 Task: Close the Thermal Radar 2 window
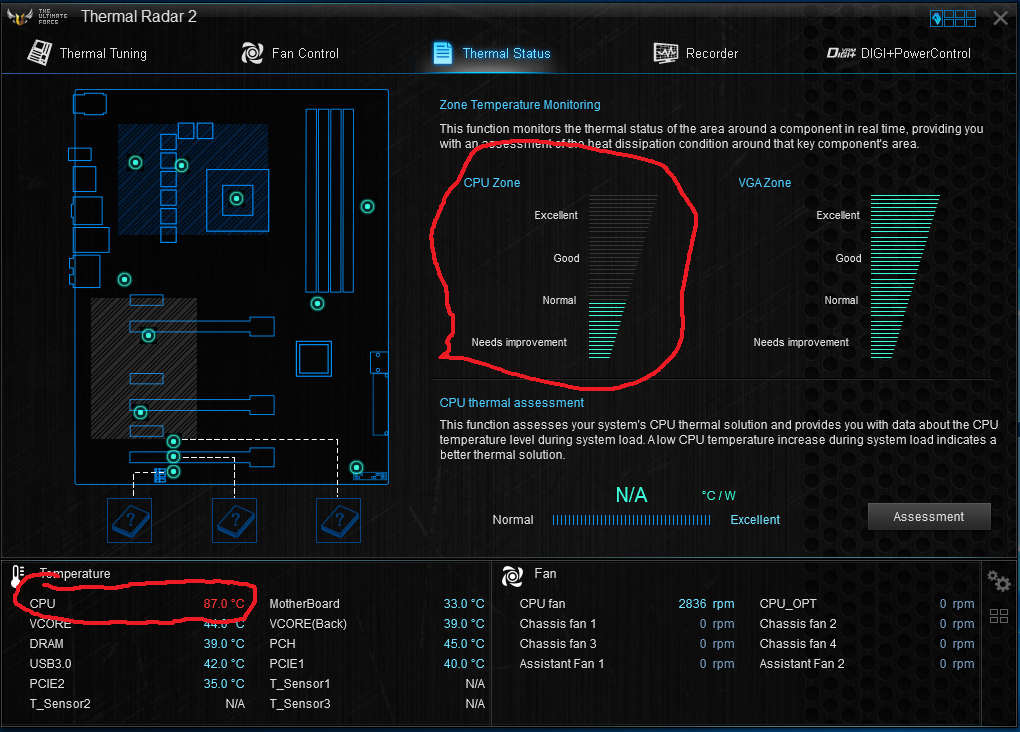pos(1000,18)
